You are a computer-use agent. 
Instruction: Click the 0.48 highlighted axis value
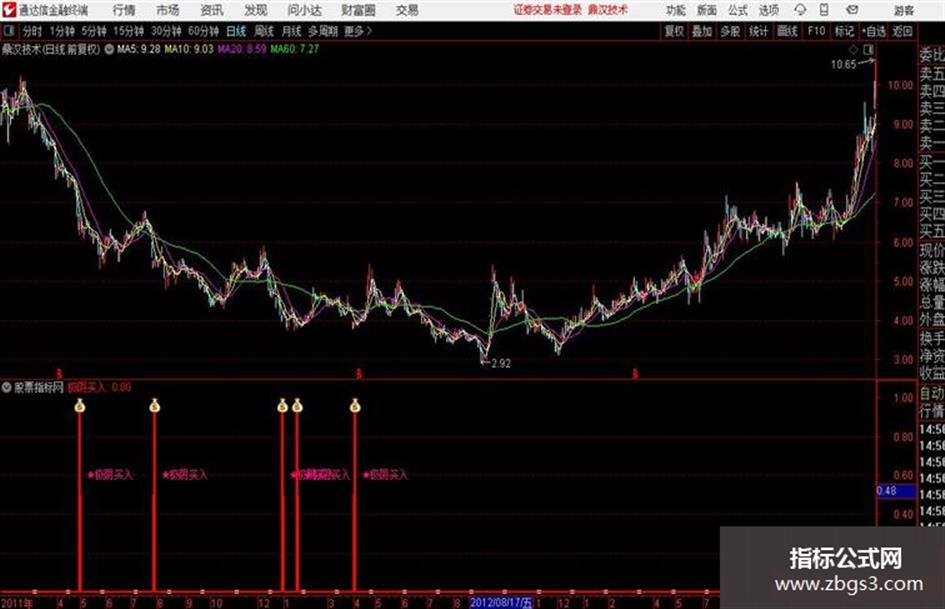pos(895,491)
